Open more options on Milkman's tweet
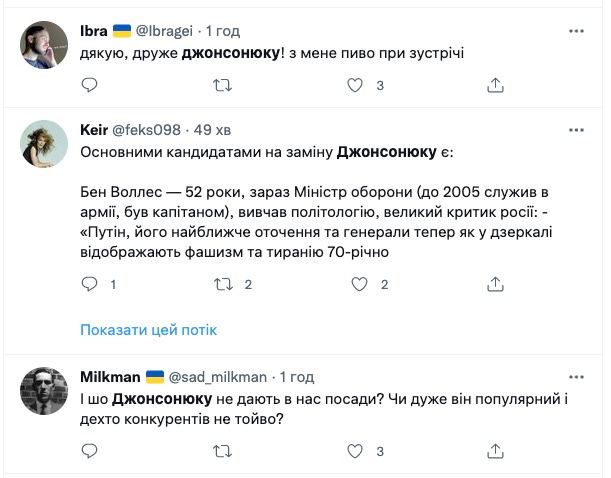The image size is (611, 478). (576, 377)
